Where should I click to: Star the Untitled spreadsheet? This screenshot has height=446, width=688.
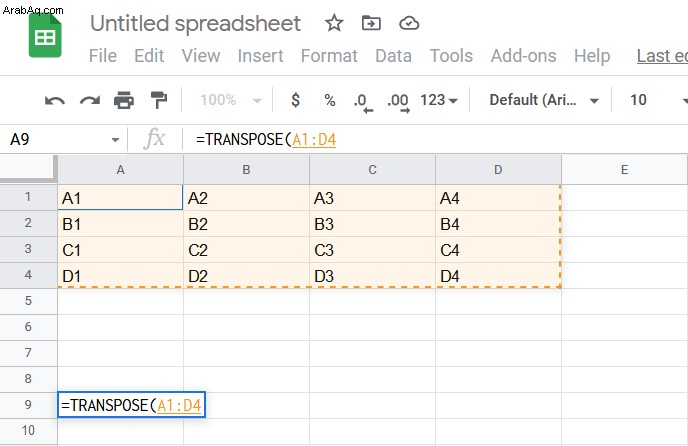pyautogui.click(x=334, y=23)
